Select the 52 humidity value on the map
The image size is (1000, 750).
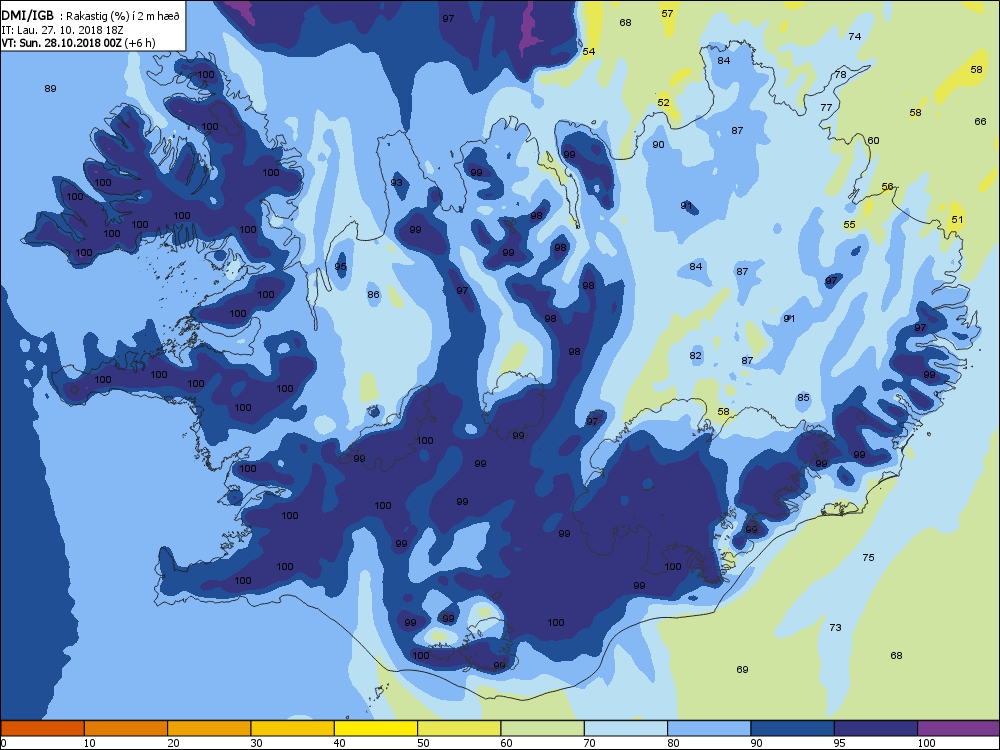point(664,103)
